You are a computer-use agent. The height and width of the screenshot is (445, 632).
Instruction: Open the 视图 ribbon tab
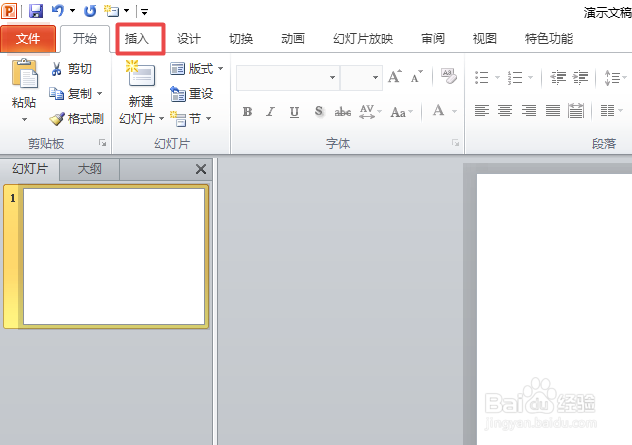coord(484,39)
